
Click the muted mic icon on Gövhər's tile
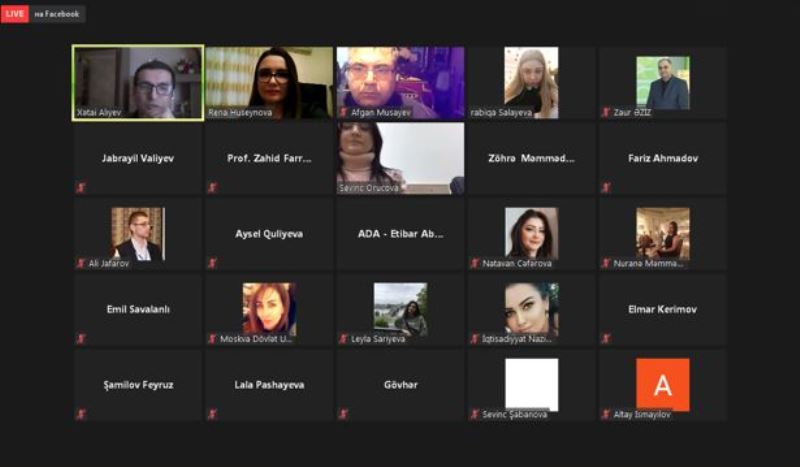pyautogui.click(x=343, y=414)
